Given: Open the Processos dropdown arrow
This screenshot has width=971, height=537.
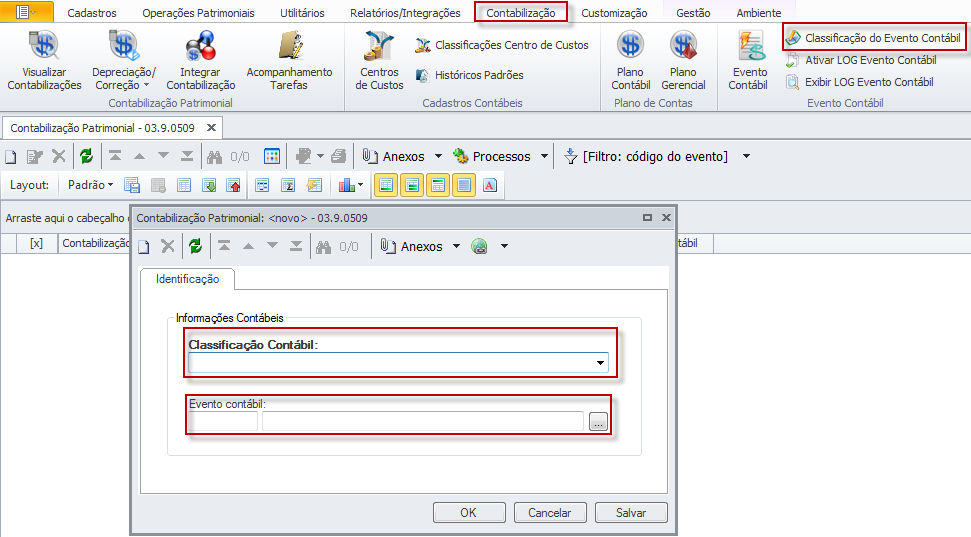Looking at the screenshot, I should click(544, 157).
